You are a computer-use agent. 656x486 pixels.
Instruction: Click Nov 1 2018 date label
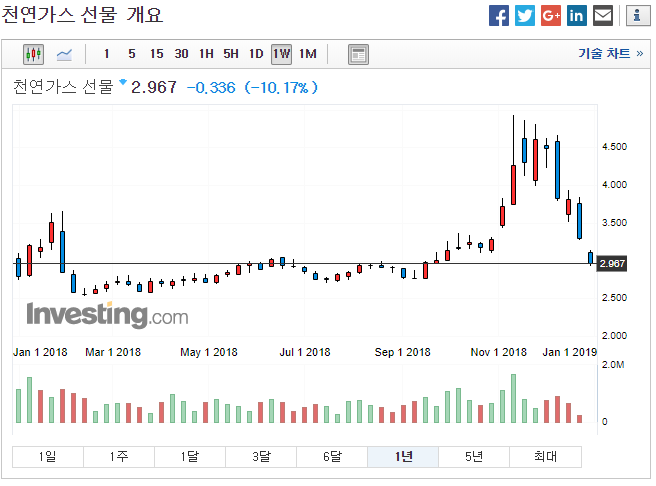click(x=499, y=352)
